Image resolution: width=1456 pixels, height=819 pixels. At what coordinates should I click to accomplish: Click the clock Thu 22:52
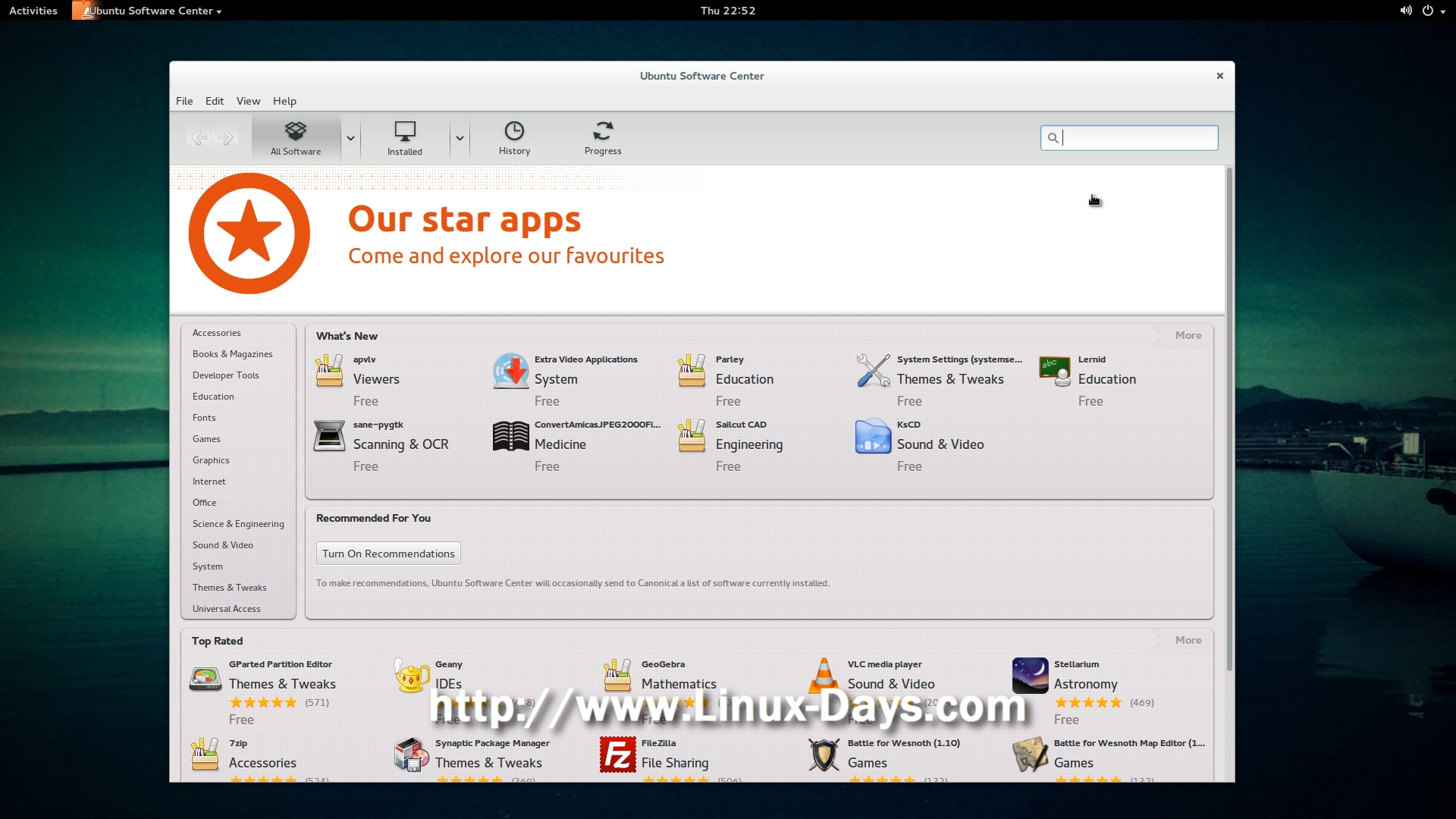point(728,11)
